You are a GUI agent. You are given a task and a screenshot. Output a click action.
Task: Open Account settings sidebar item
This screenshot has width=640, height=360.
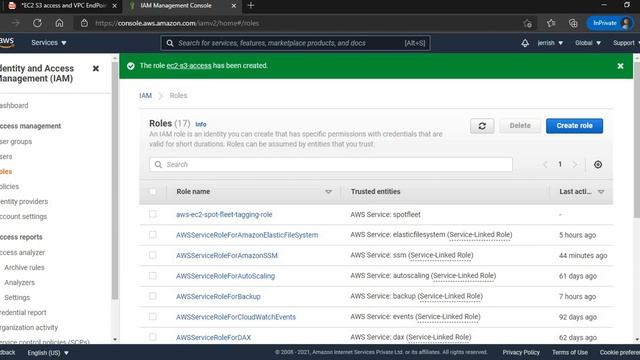[23, 216]
